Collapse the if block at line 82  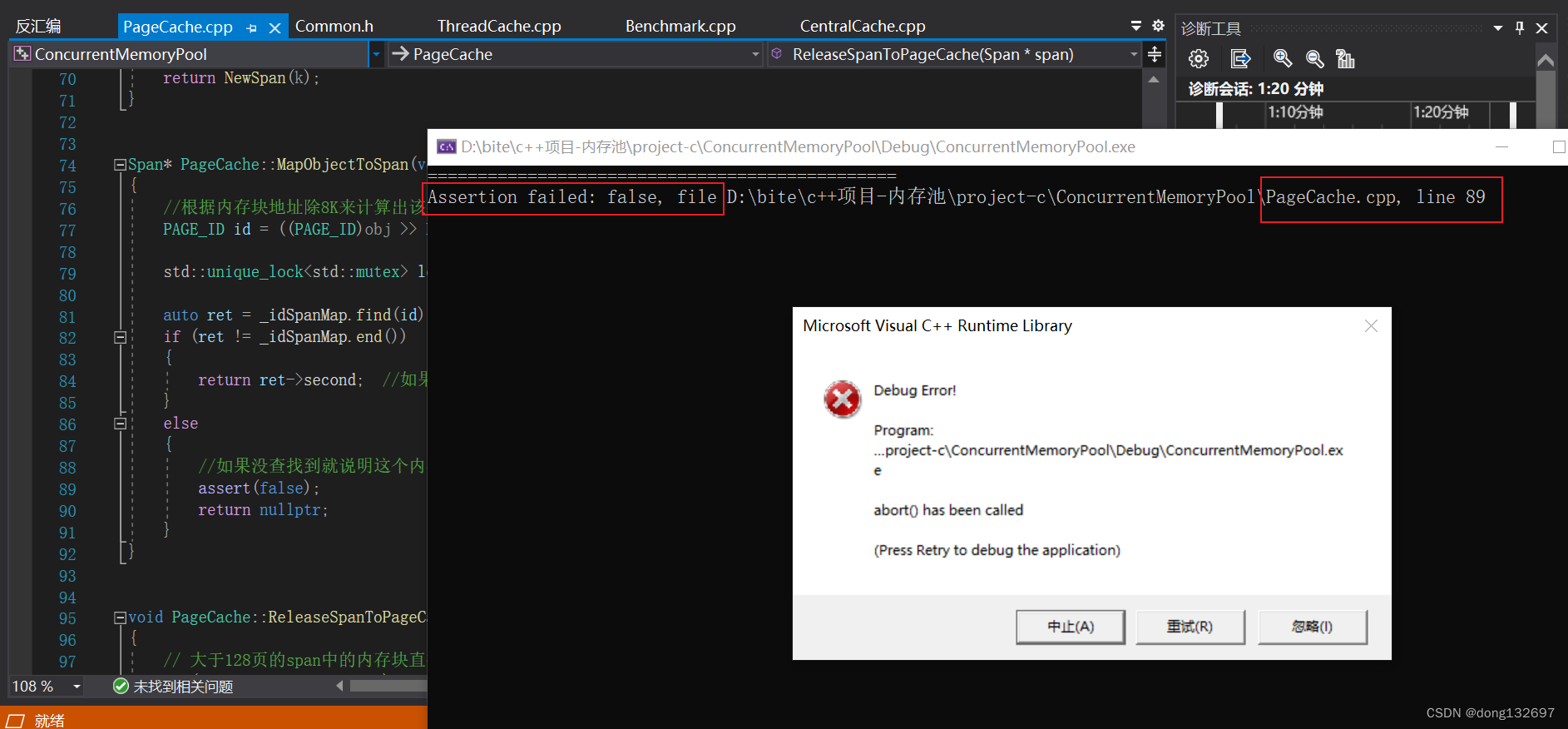120,337
